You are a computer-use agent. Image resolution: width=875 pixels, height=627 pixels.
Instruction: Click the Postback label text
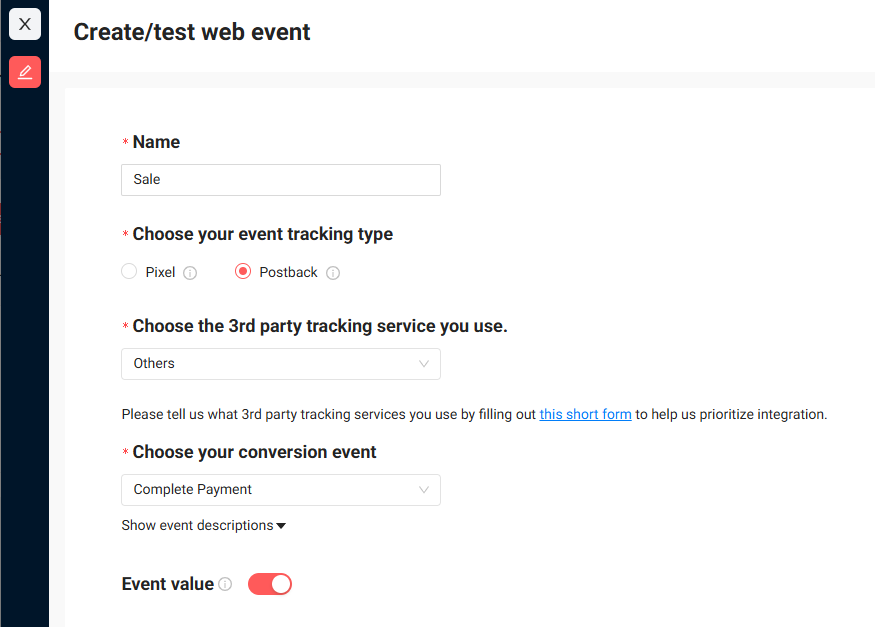pyautogui.click(x=290, y=271)
